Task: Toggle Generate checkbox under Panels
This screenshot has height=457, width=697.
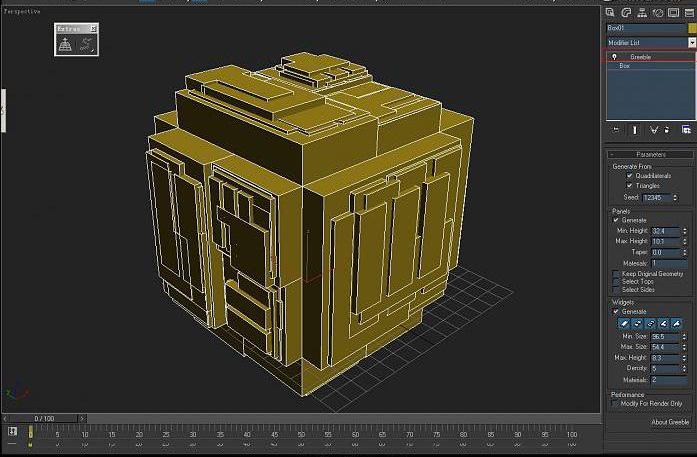Action: (616, 220)
